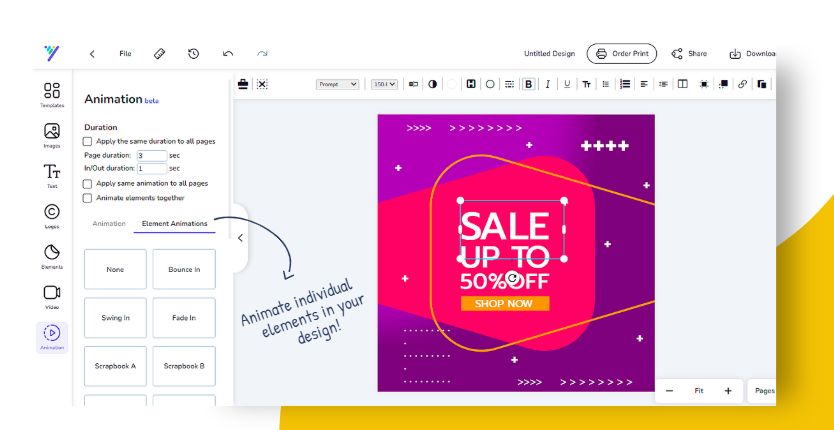The width and height of the screenshot is (834, 430).
Task: Choose the Fade In animation
Action: (184, 318)
